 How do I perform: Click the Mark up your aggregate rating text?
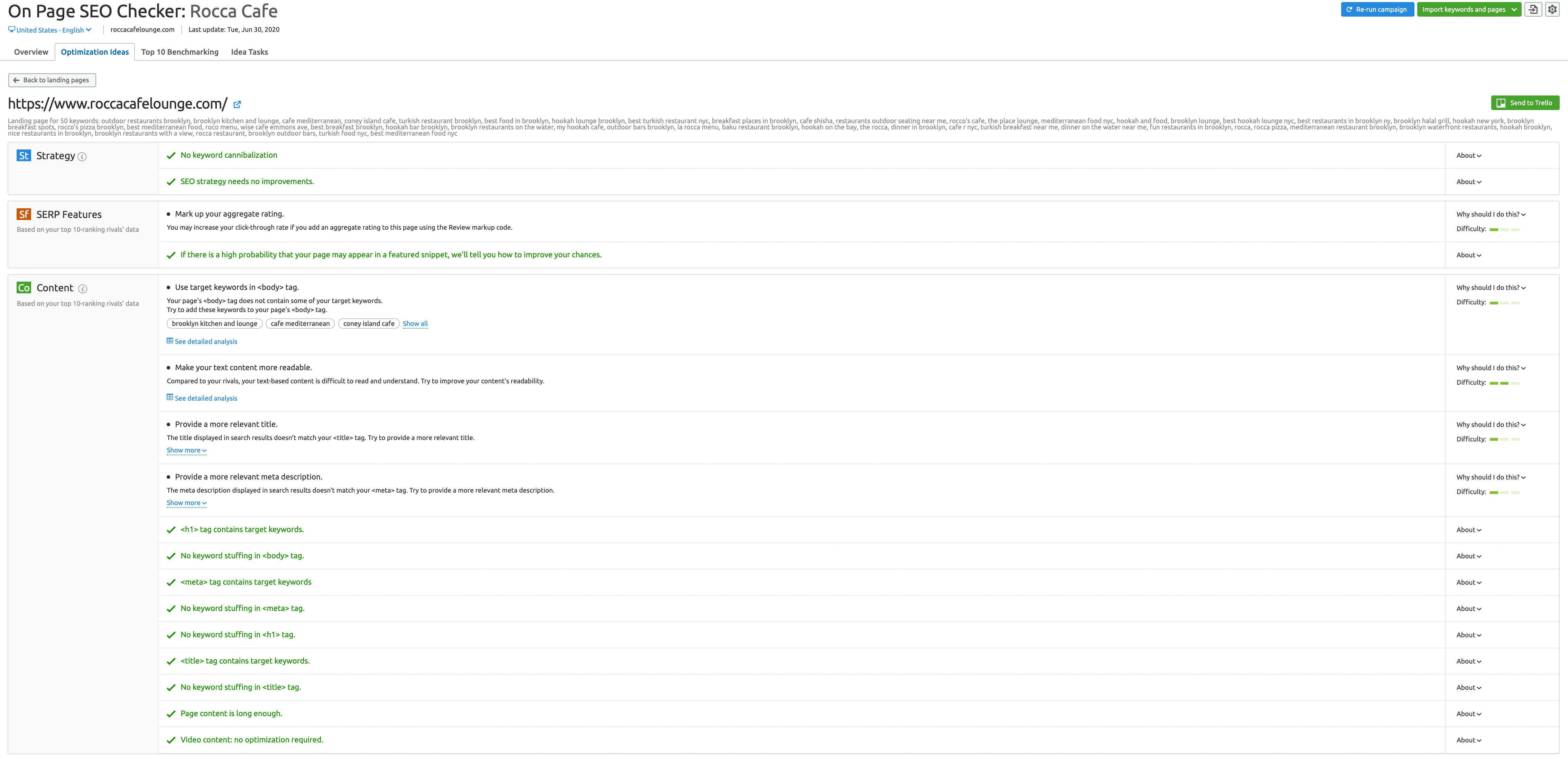pyautogui.click(x=230, y=214)
